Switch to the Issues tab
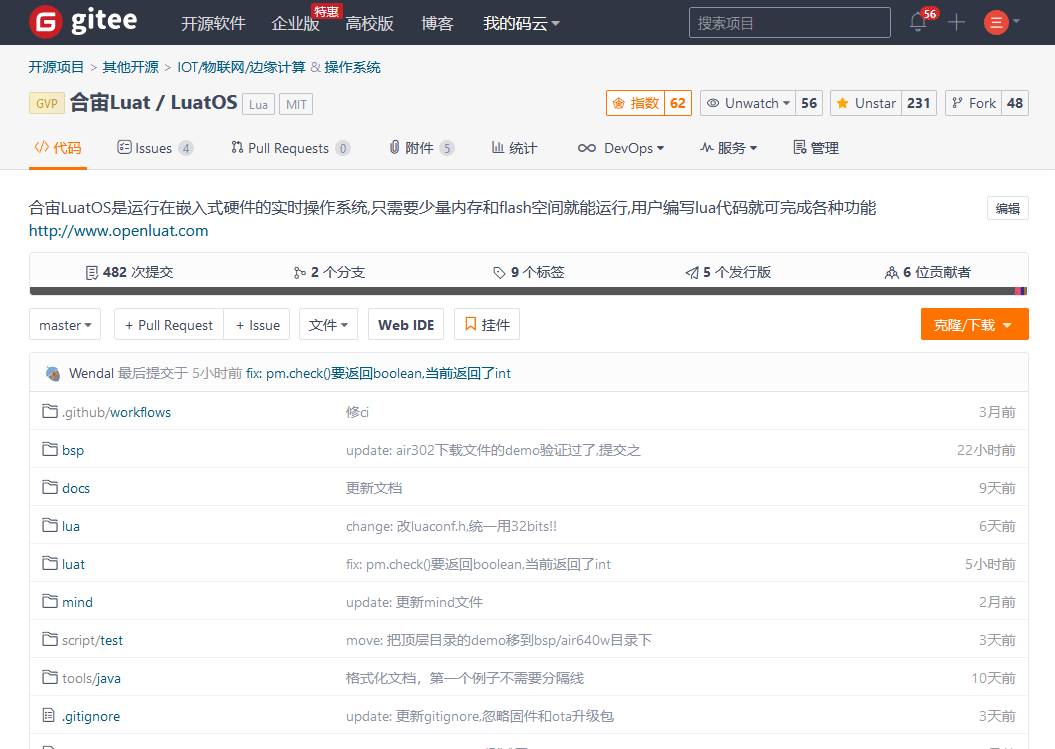The height and width of the screenshot is (749, 1055). (x=155, y=148)
